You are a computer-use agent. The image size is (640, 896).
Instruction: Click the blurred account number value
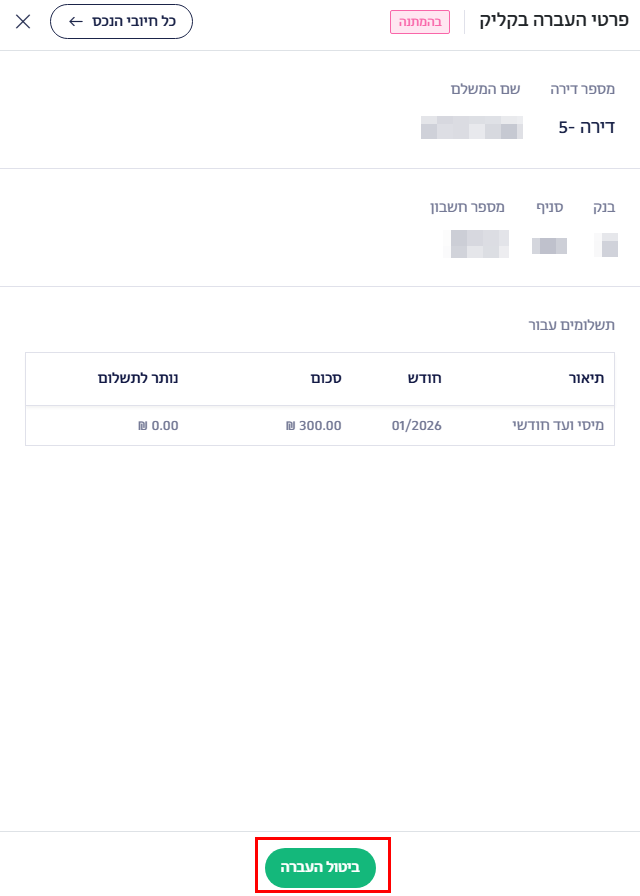point(477,243)
